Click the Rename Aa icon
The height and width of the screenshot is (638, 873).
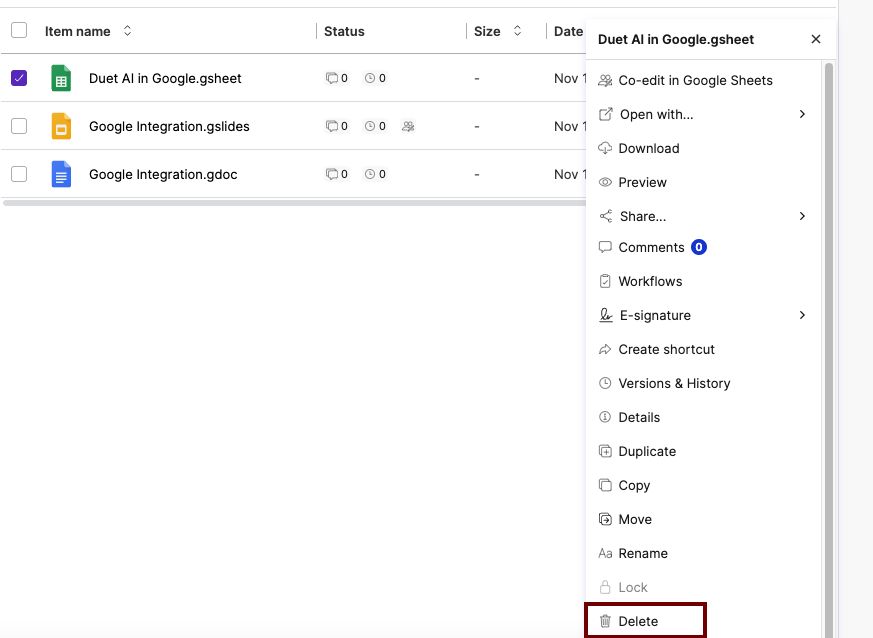tap(605, 553)
